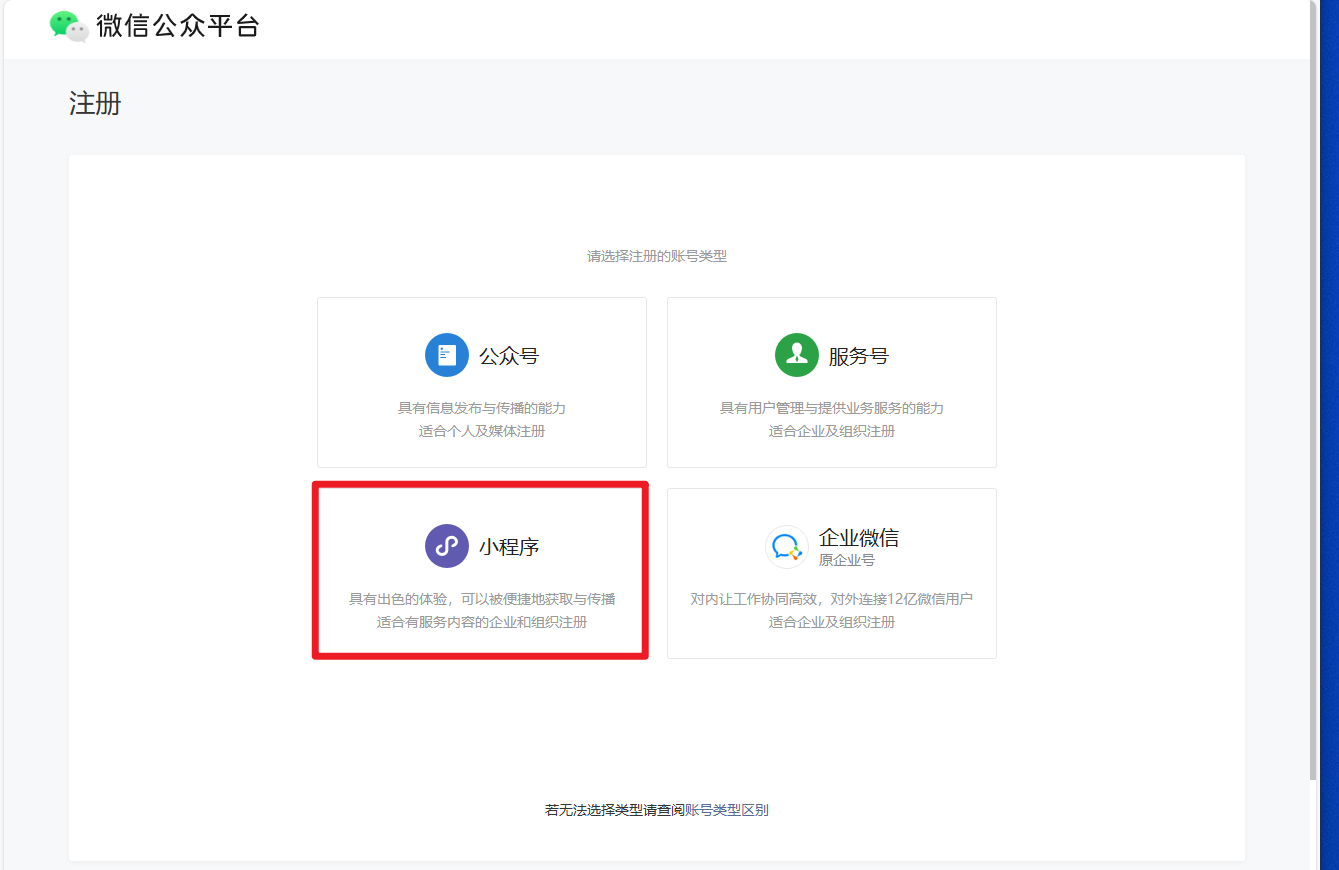Click the WeChat logo in the header
The height and width of the screenshot is (870, 1339).
tap(69, 26)
